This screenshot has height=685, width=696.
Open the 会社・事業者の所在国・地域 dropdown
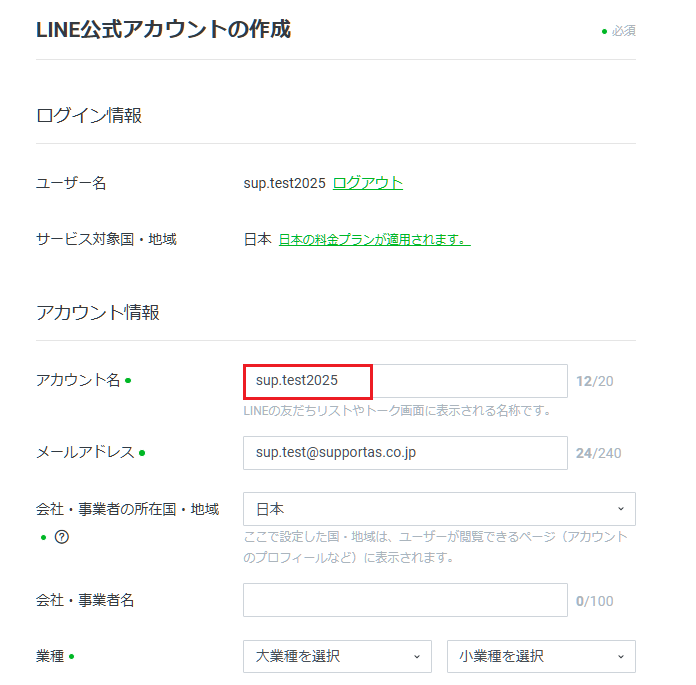point(439,509)
